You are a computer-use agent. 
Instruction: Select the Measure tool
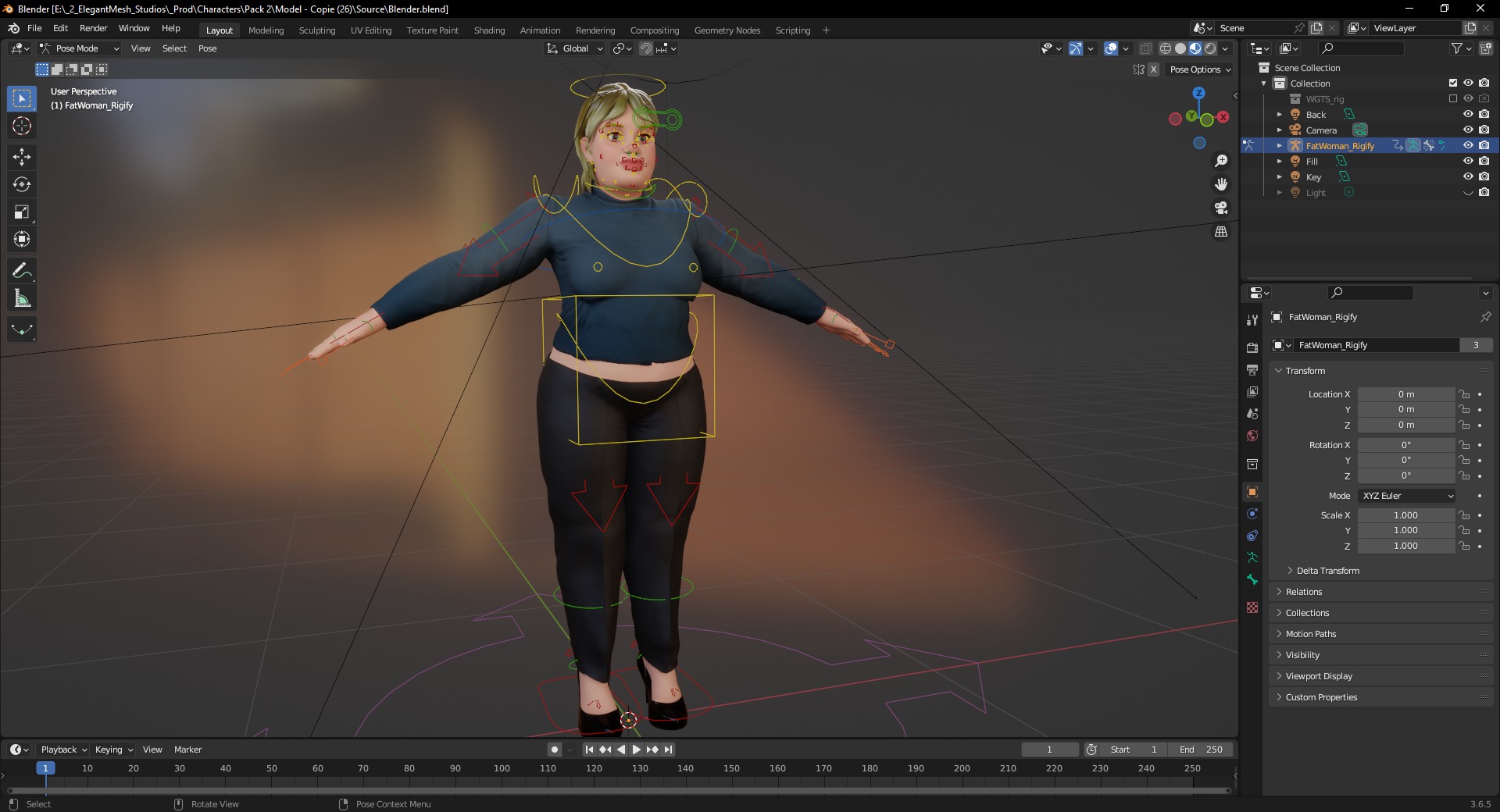22,298
